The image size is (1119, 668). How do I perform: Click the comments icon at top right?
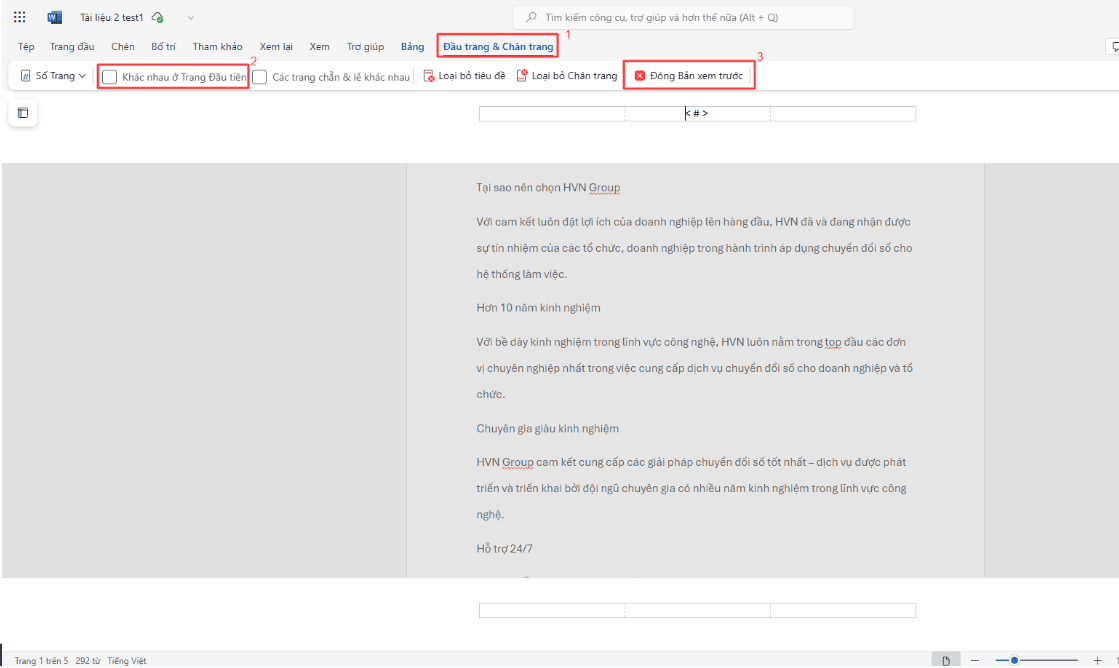pos(1113,46)
